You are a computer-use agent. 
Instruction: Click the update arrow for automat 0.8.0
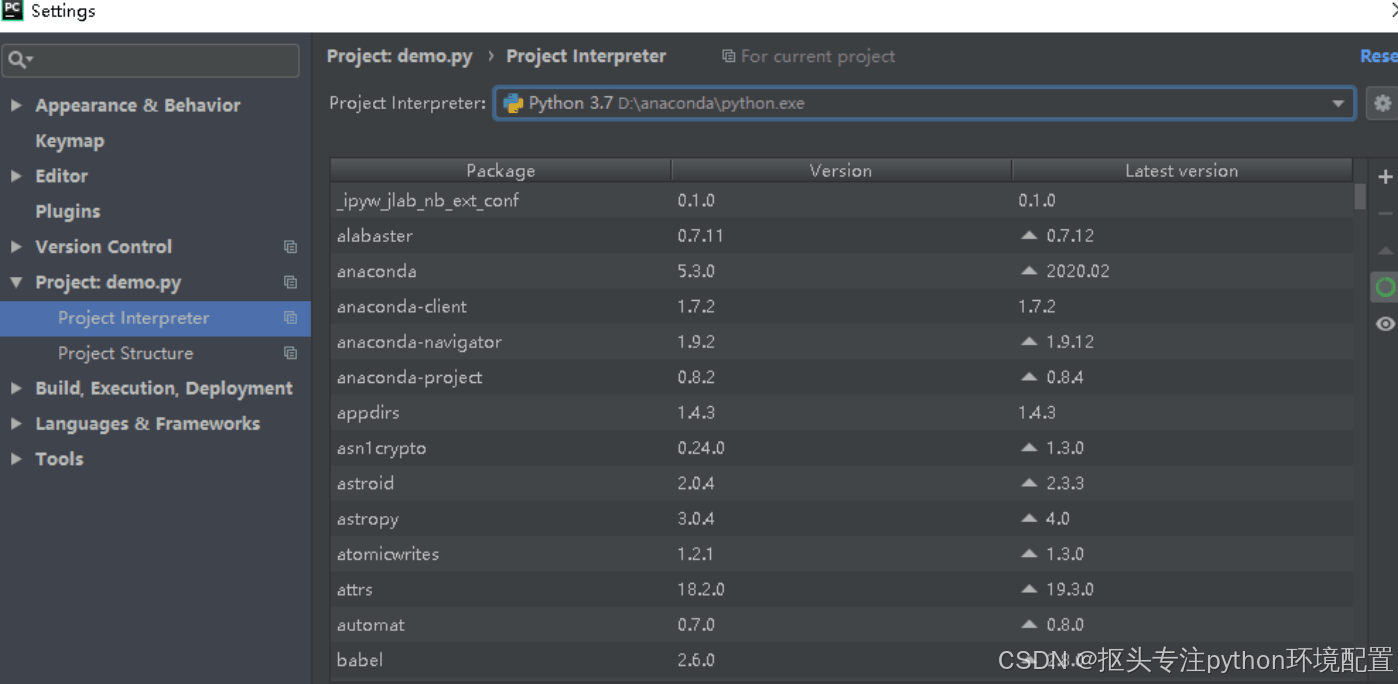(x=1029, y=625)
